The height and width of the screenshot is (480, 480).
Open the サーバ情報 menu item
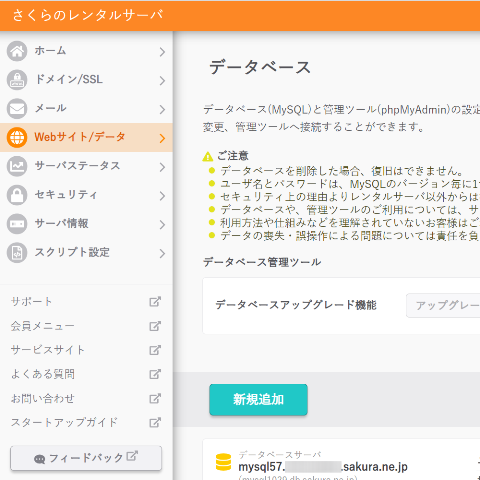click(x=86, y=224)
